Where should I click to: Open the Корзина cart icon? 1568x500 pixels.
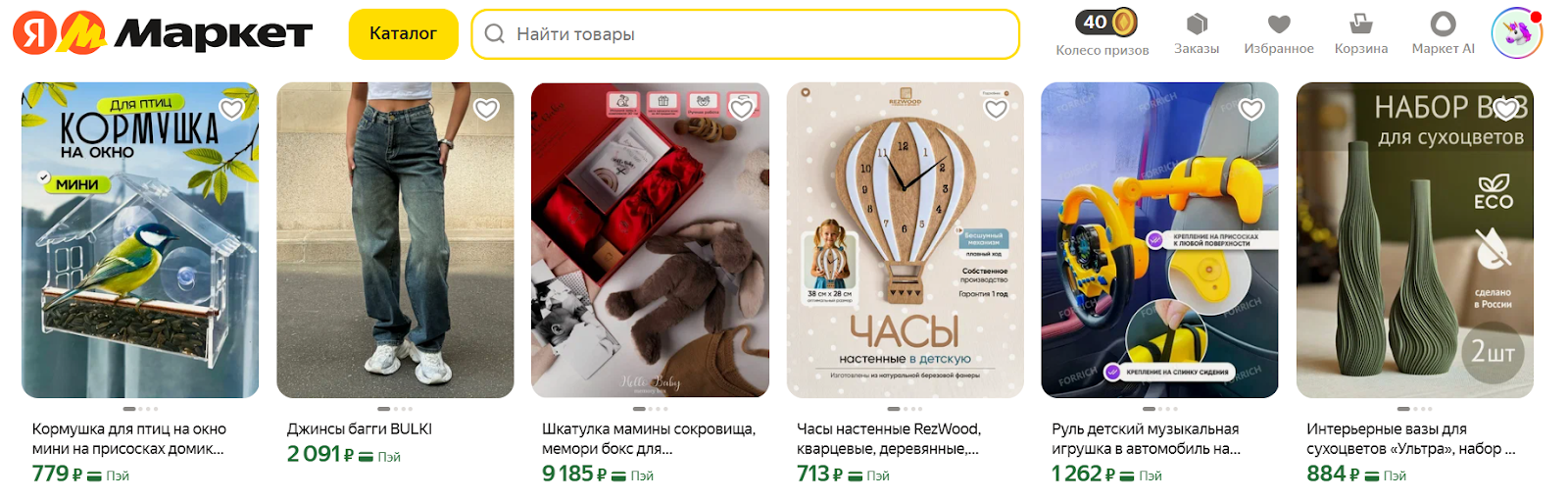point(1361,24)
